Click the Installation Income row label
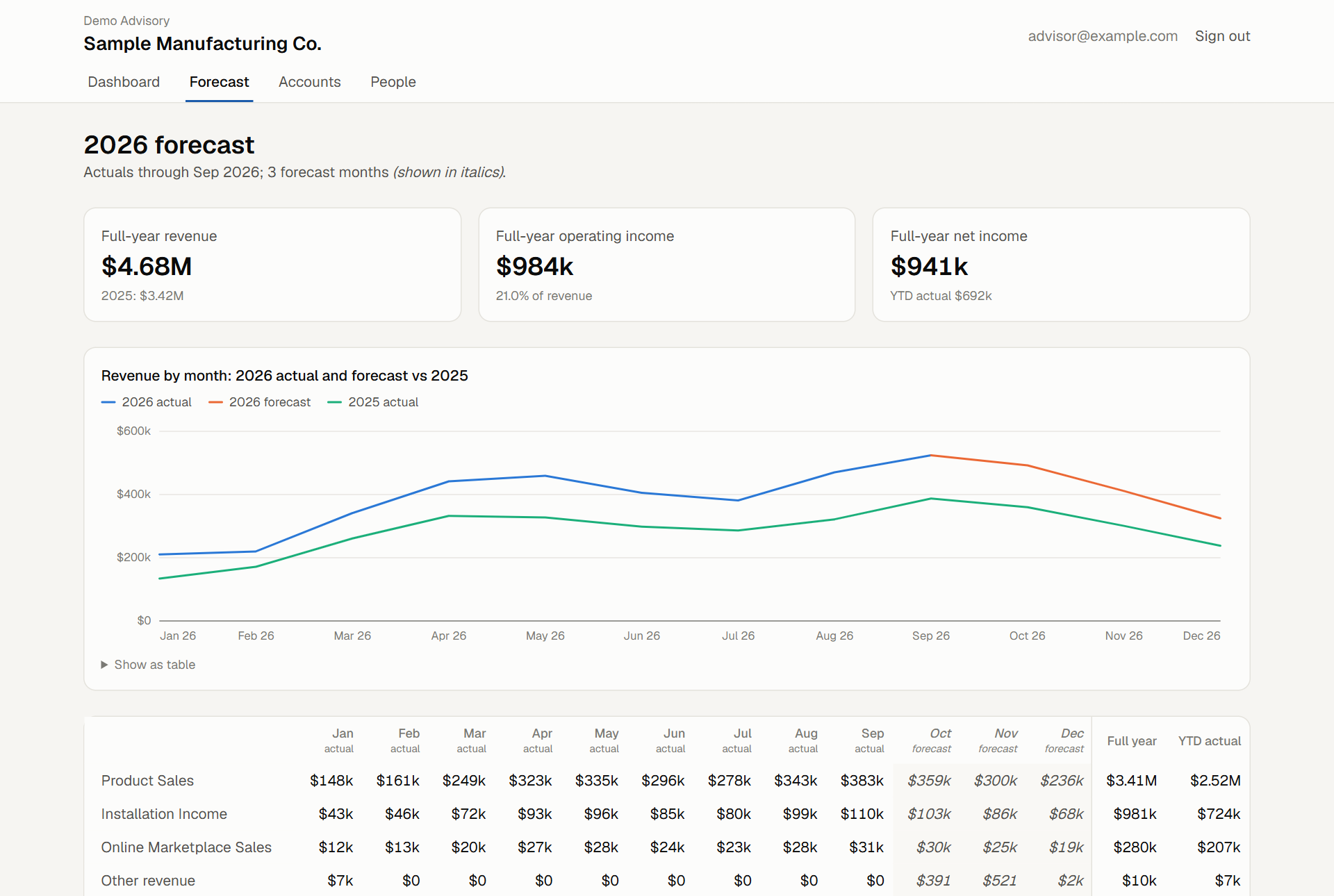 (x=164, y=814)
